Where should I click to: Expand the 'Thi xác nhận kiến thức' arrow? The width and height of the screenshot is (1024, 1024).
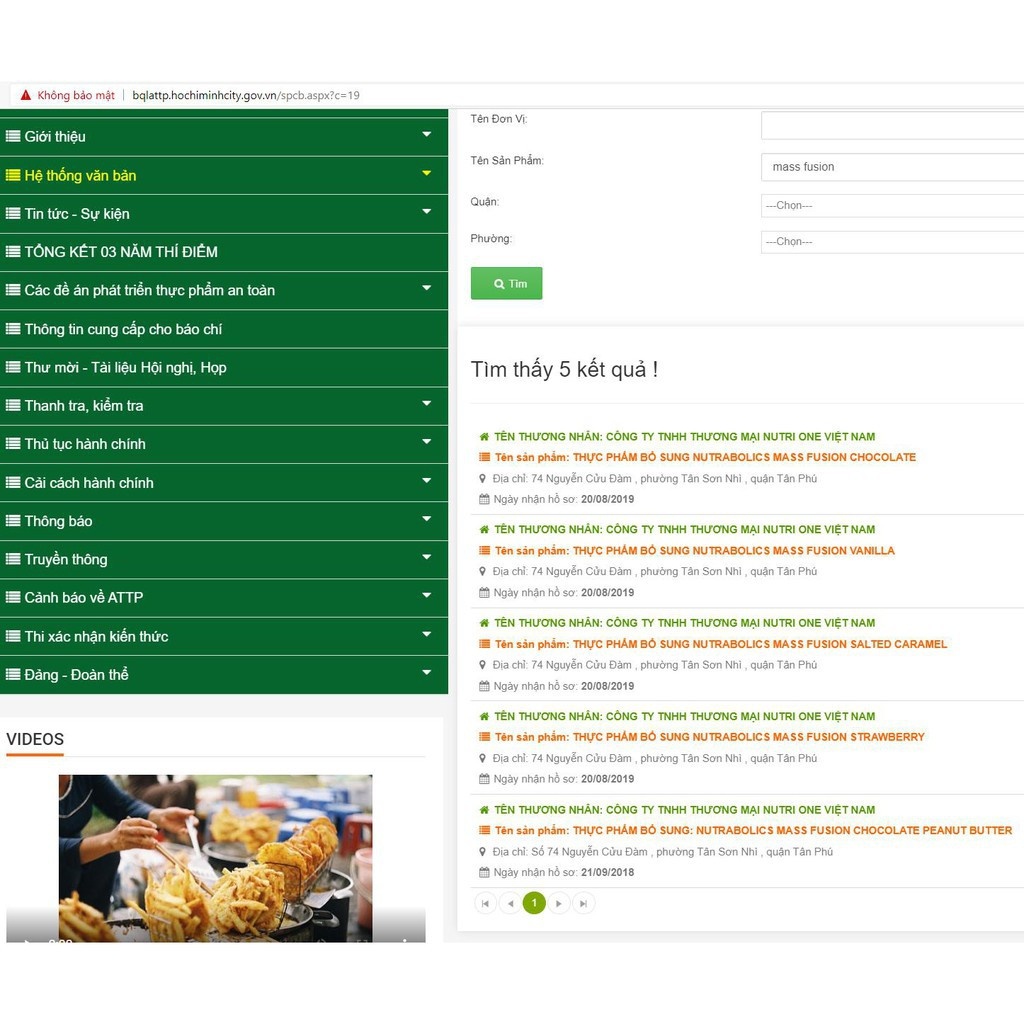[x=426, y=634]
